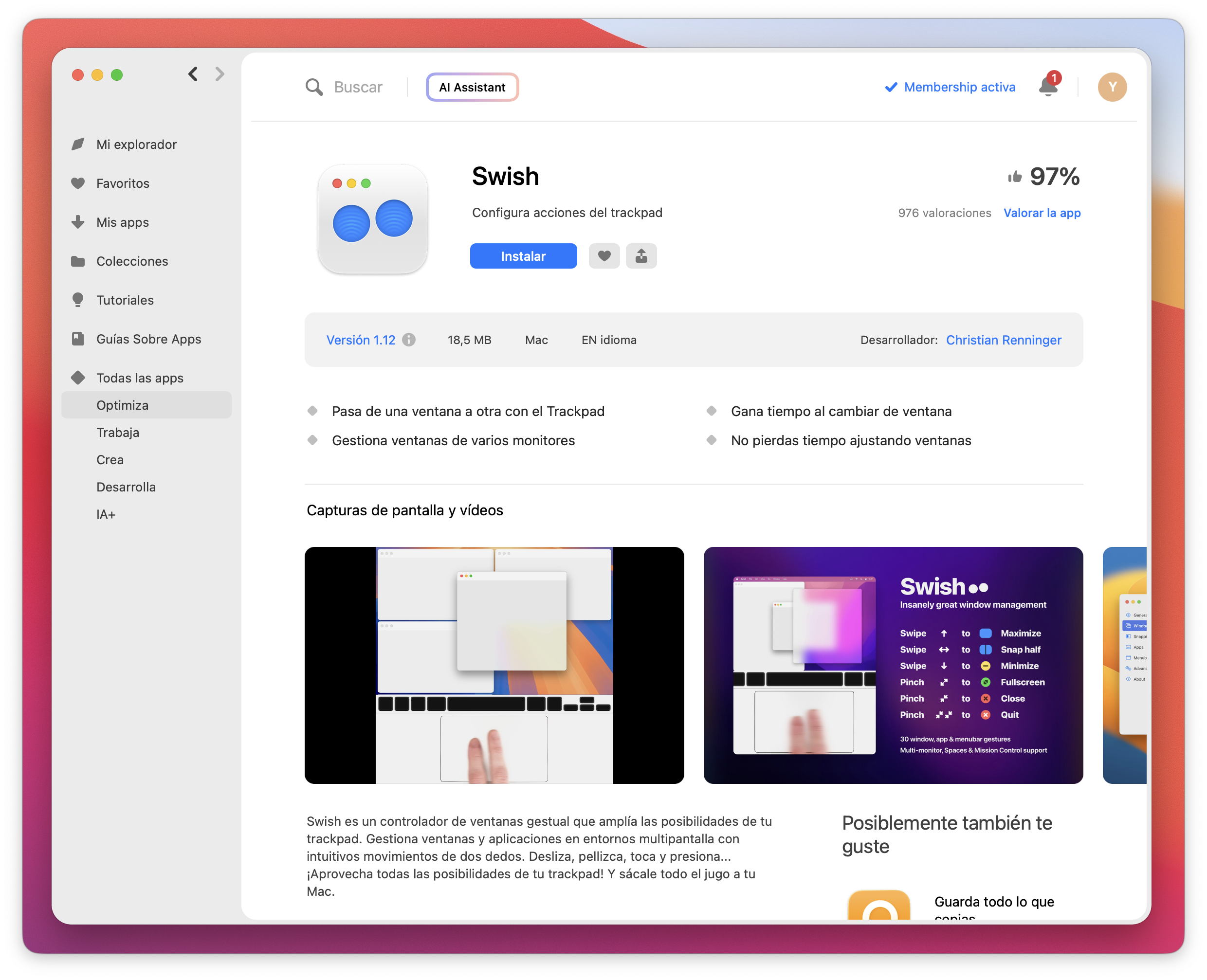Click the thumbs-up rating icon
This screenshot has width=1207, height=980.
[1014, 177]
